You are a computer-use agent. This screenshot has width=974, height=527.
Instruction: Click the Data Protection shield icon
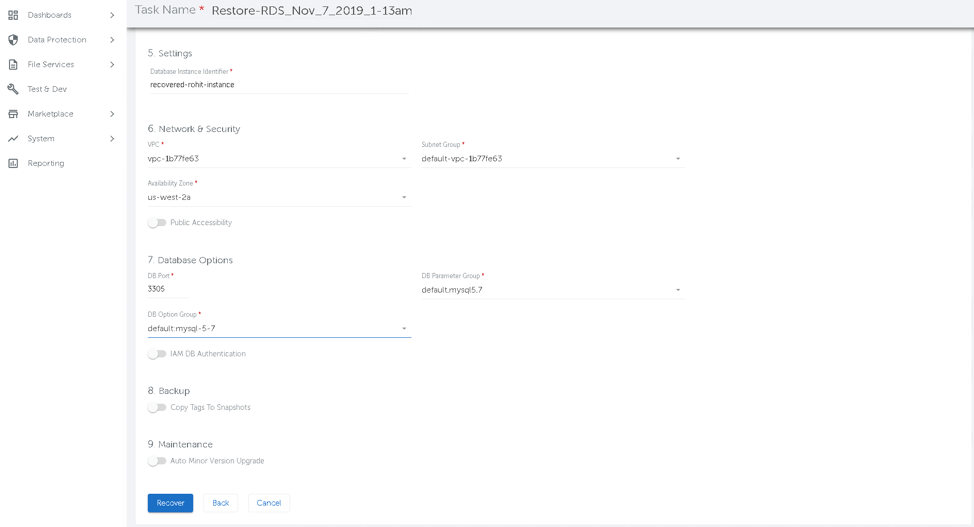pyautogui.click(x=13, y=40)
